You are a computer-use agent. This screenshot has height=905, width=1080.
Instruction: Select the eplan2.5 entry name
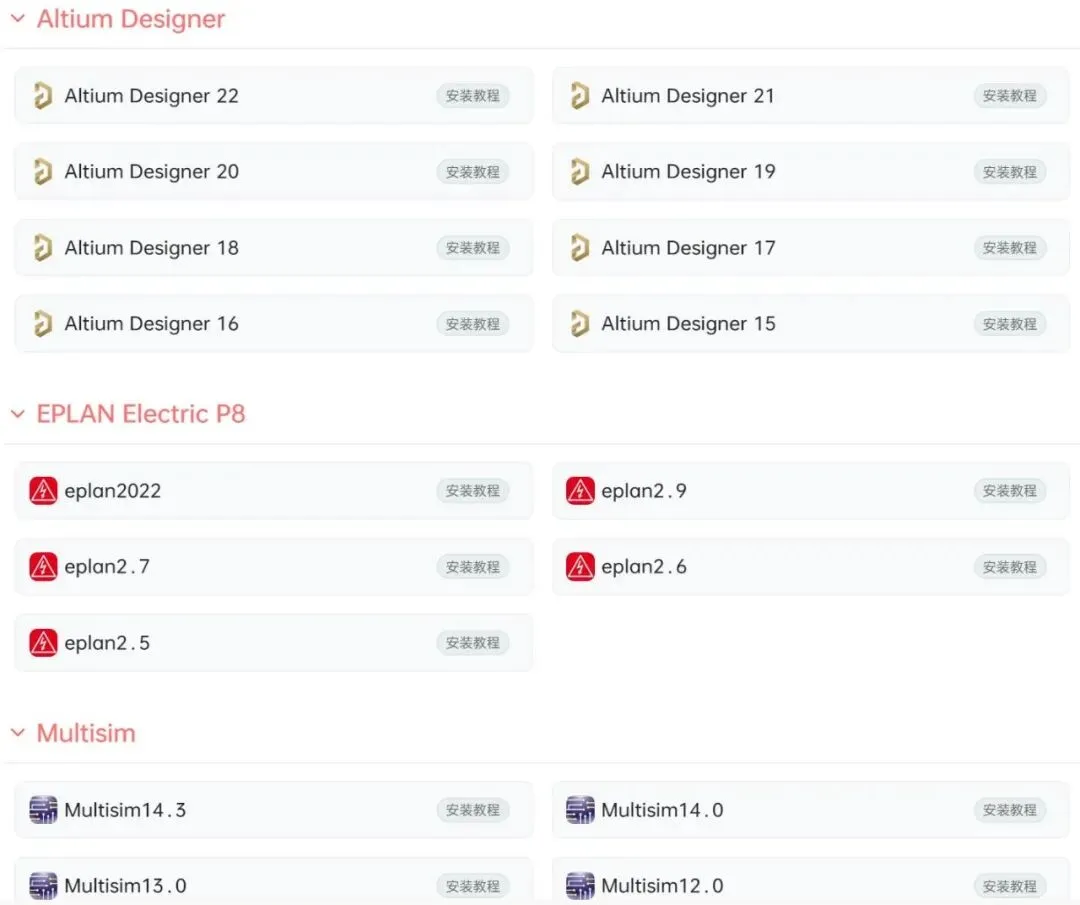coord(107,643)
